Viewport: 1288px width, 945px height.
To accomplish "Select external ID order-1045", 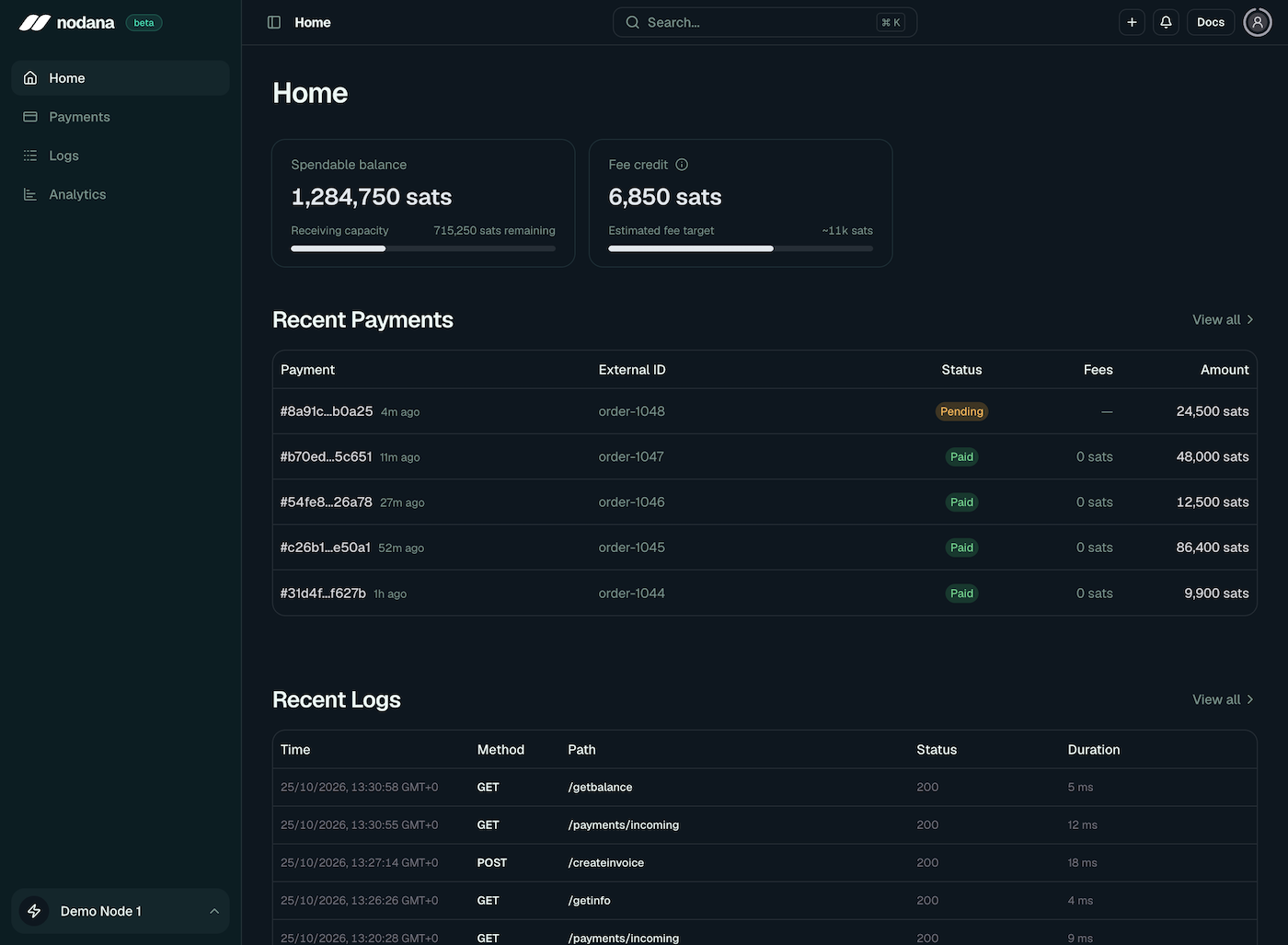I will [632, 547].
